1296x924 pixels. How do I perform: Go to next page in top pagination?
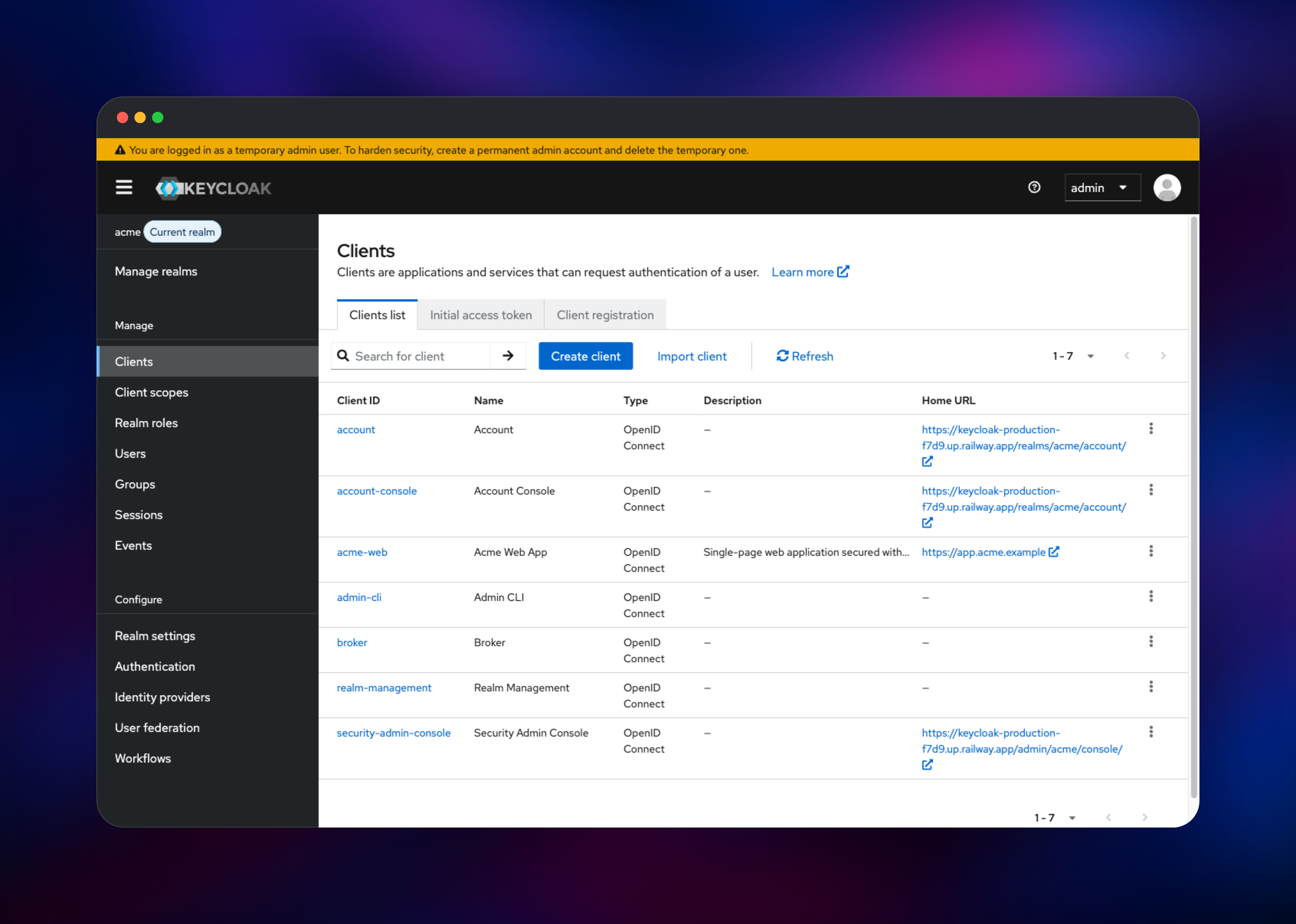tap(1163, 356)
